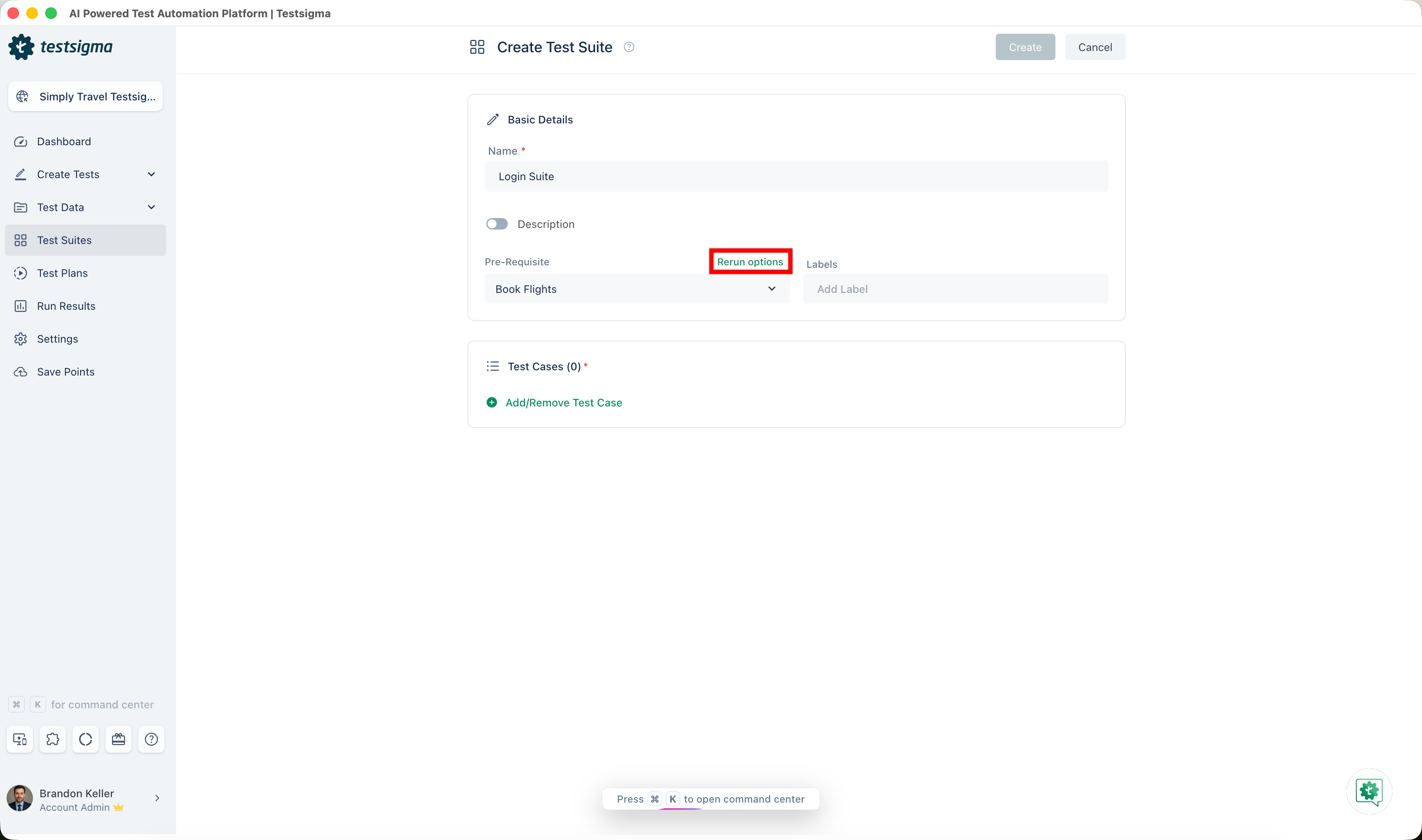Click the command center shortcut hint in sidebar
The image size is (1422, 840).
pos(81,704)
